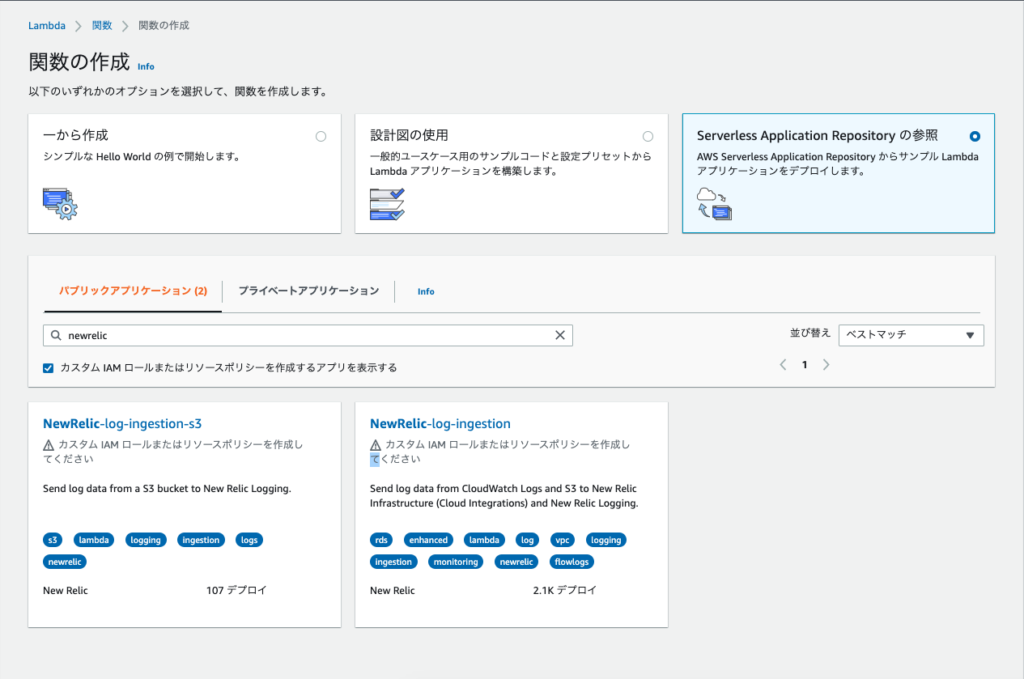Click page number 1 in pagination
The width and height of the screenshot is (1024, 679).
click(805, 365)
